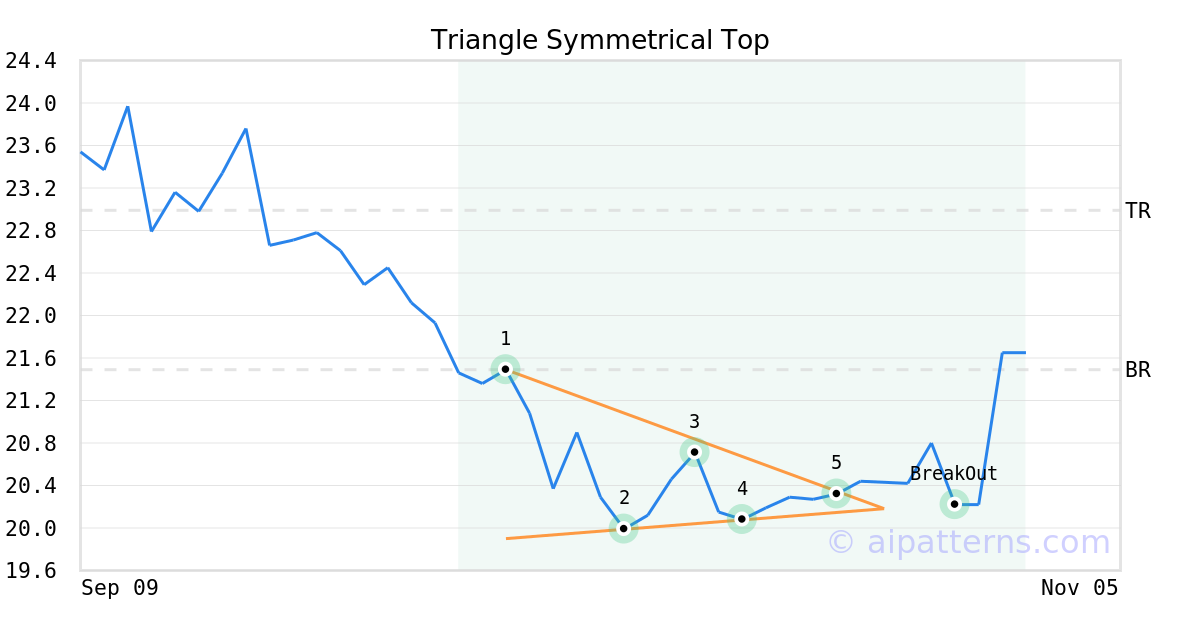Image resolution: width=1200 pixels, height=630 pixels.
Task: Click the BR label on right edge
Action: 1138,370
